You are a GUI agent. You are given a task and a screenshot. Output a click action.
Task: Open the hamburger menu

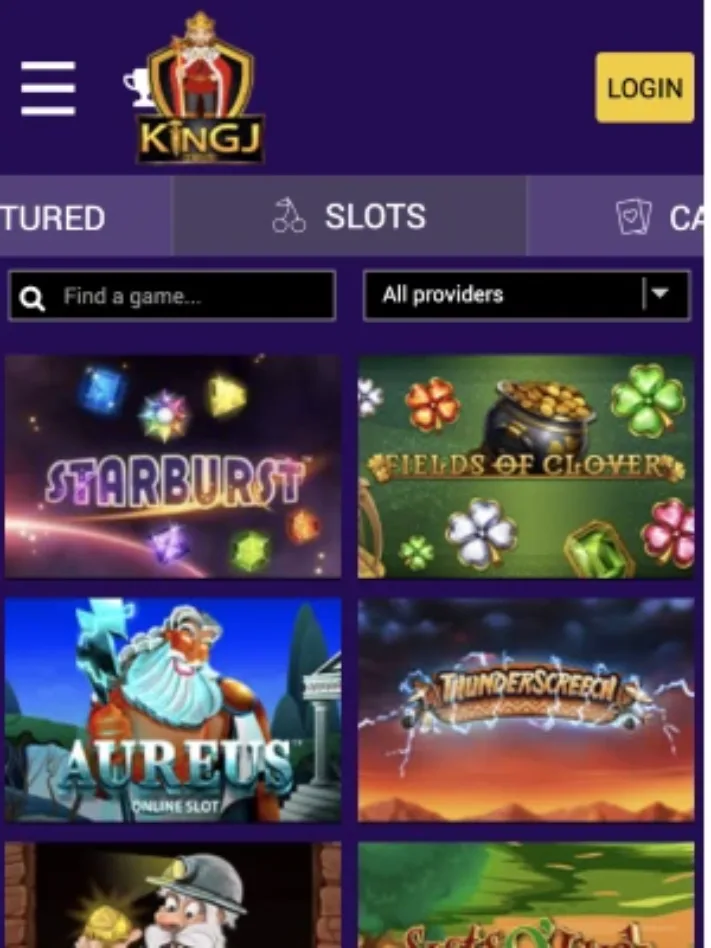[48, 88]
